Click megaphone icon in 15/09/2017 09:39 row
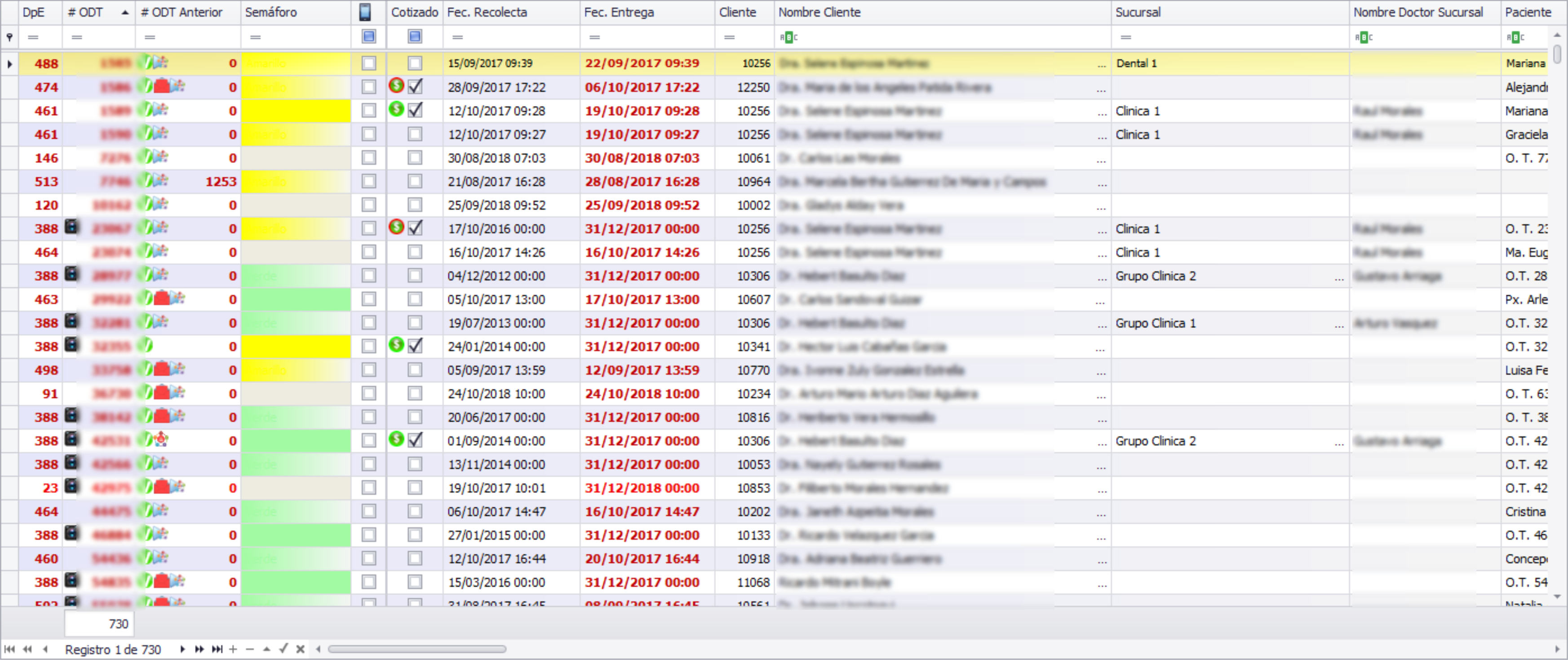Viewport: 1568px width, 660px height. 160,63
